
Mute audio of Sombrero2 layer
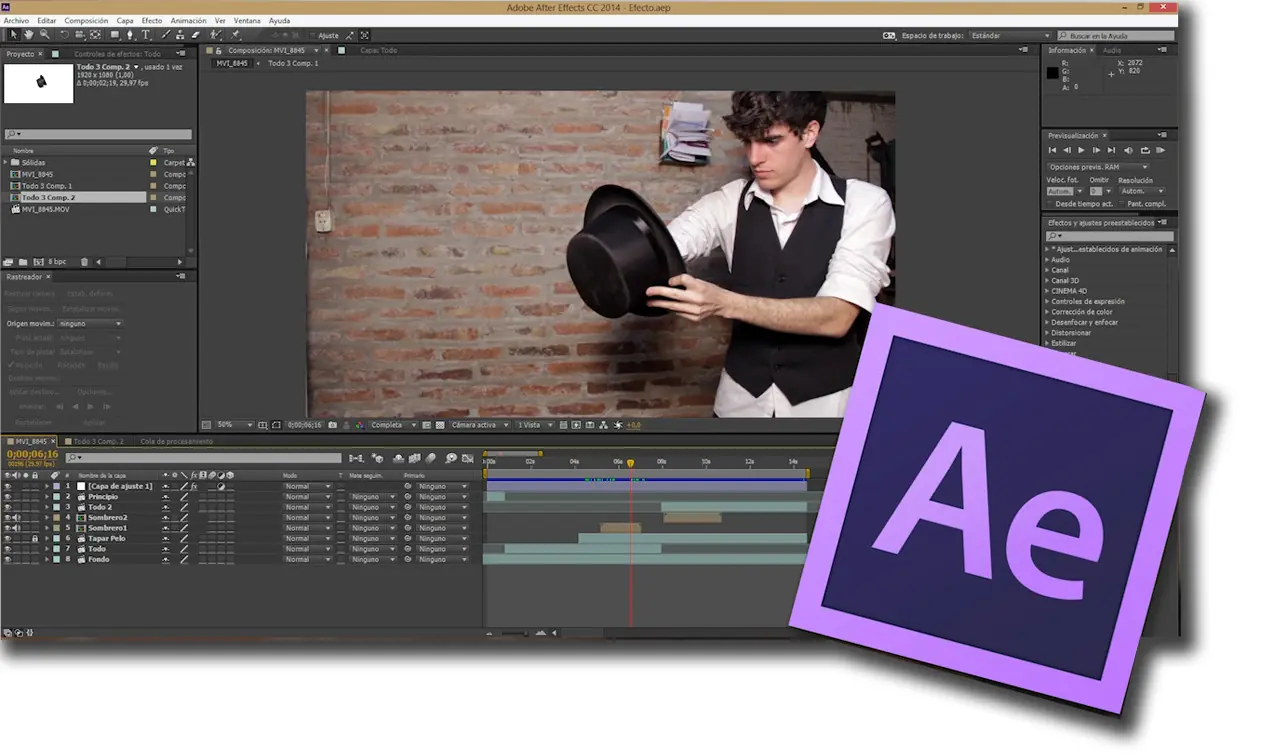point(17,517)
